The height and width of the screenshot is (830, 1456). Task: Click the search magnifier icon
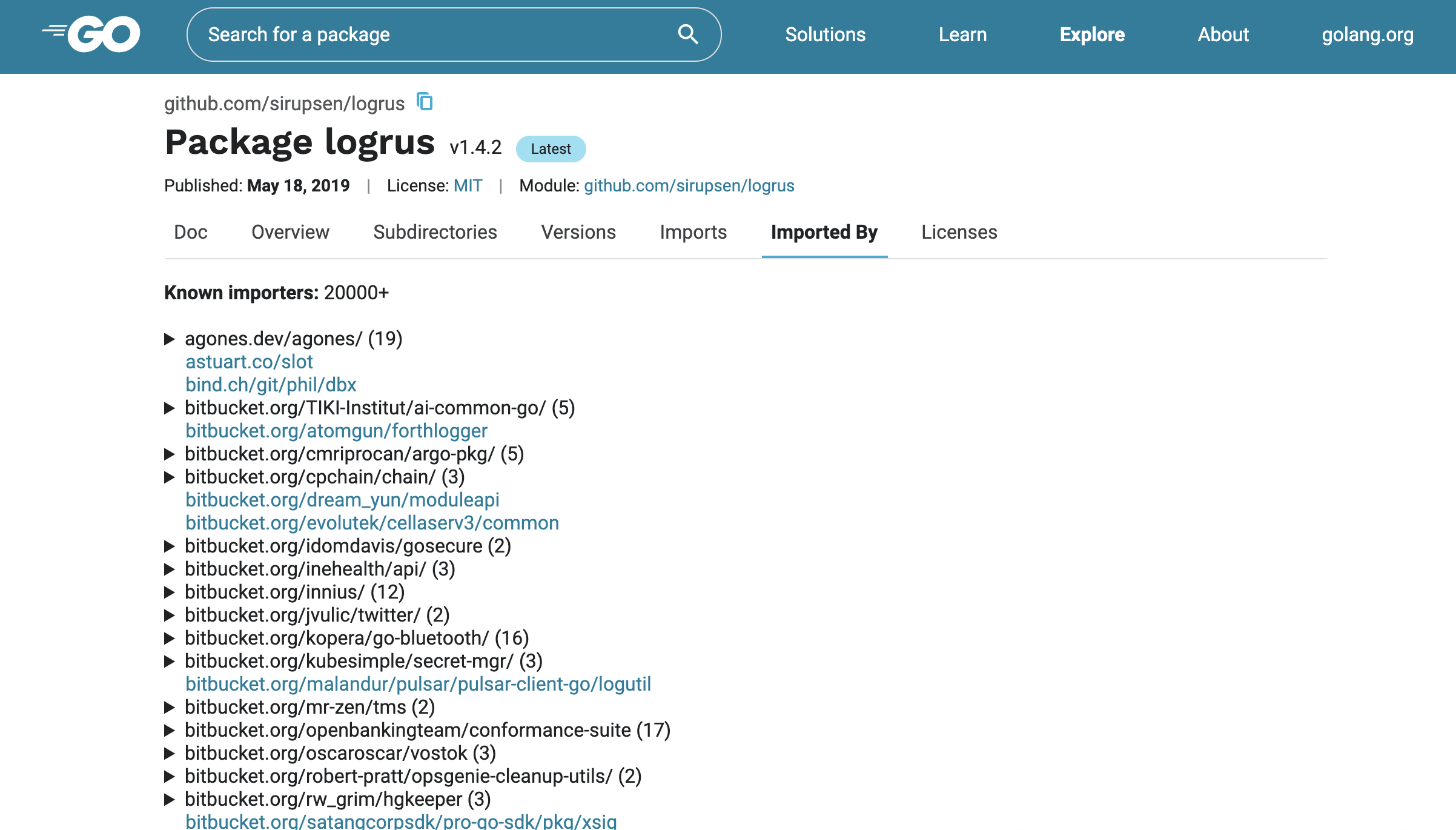point(687,34)
